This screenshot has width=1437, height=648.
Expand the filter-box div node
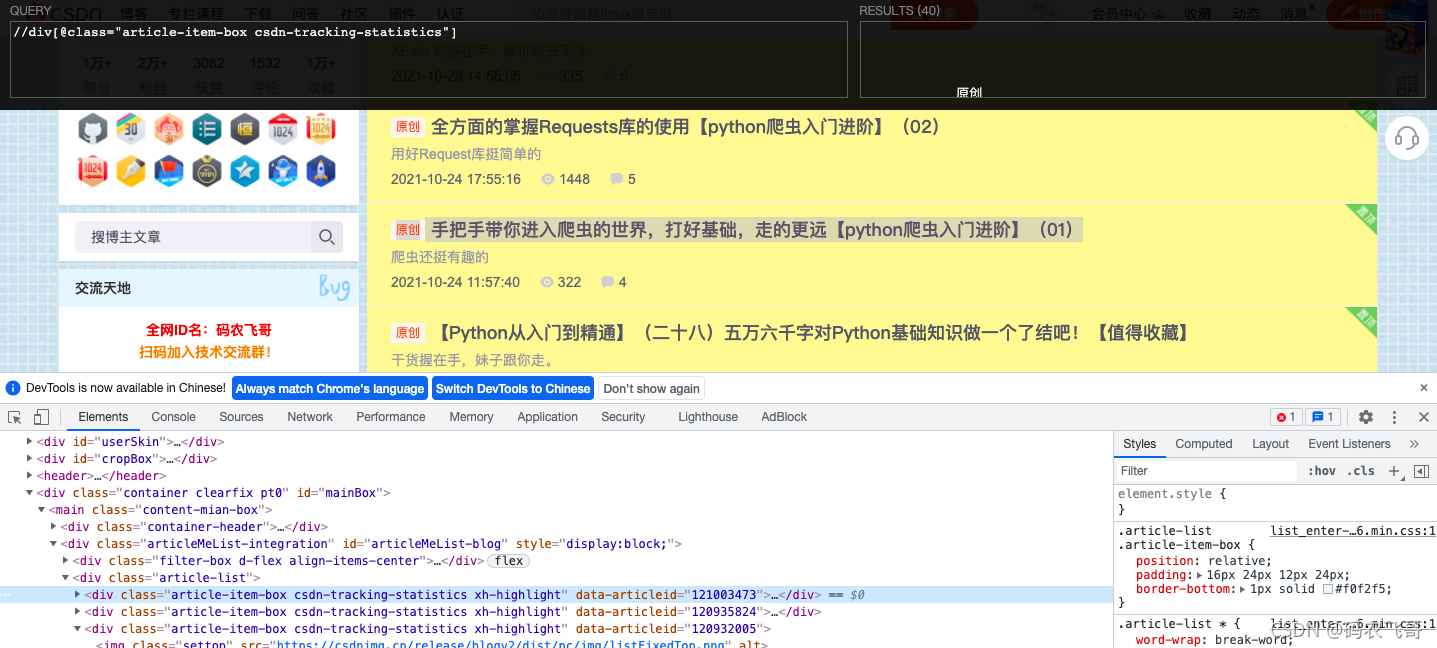pos(66,561)
